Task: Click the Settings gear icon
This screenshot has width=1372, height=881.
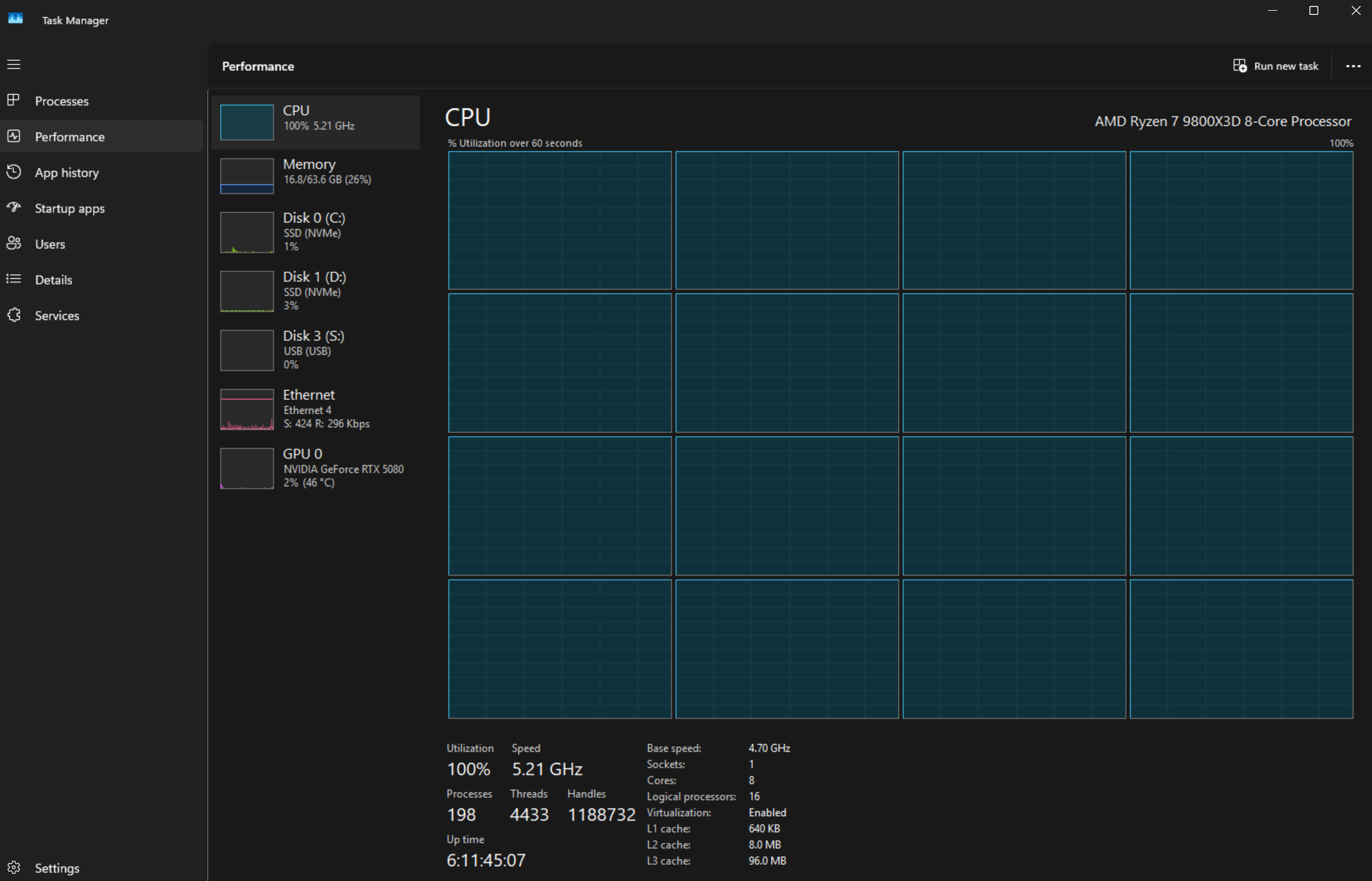Action: click(x=14, y=867)
